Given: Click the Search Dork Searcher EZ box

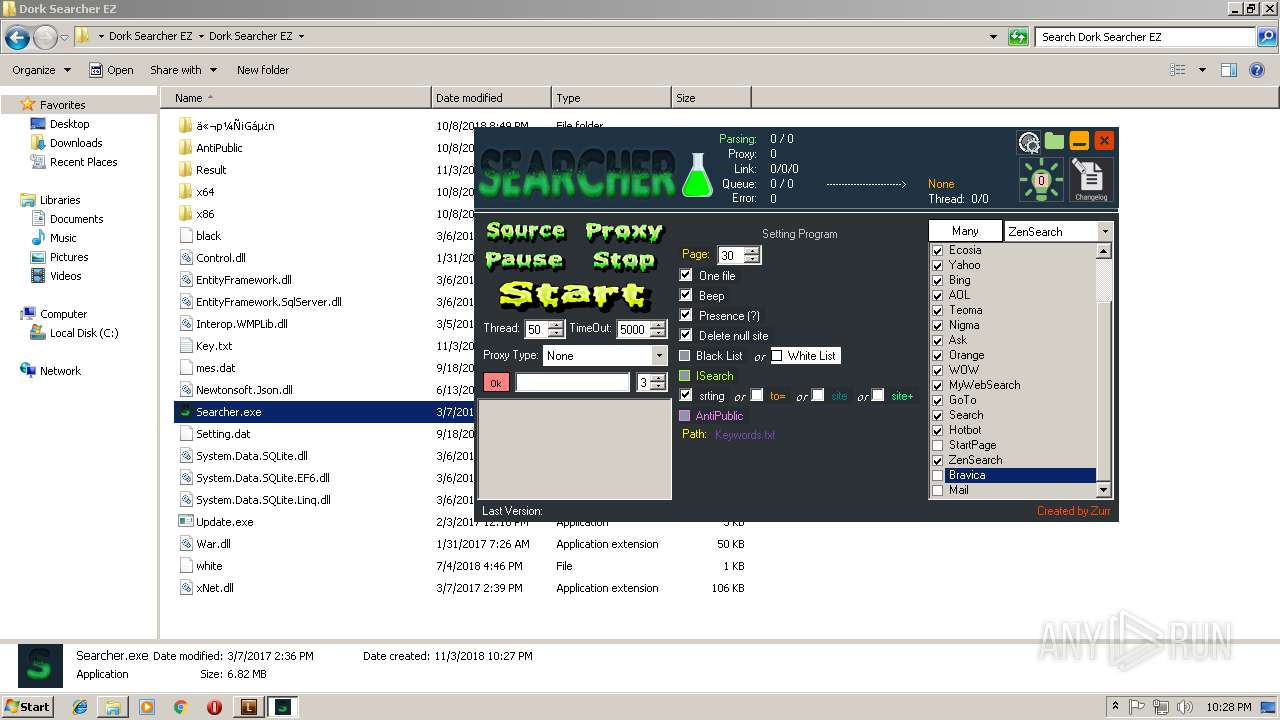Looking at the screenshot, I should tap(1147, 37).
